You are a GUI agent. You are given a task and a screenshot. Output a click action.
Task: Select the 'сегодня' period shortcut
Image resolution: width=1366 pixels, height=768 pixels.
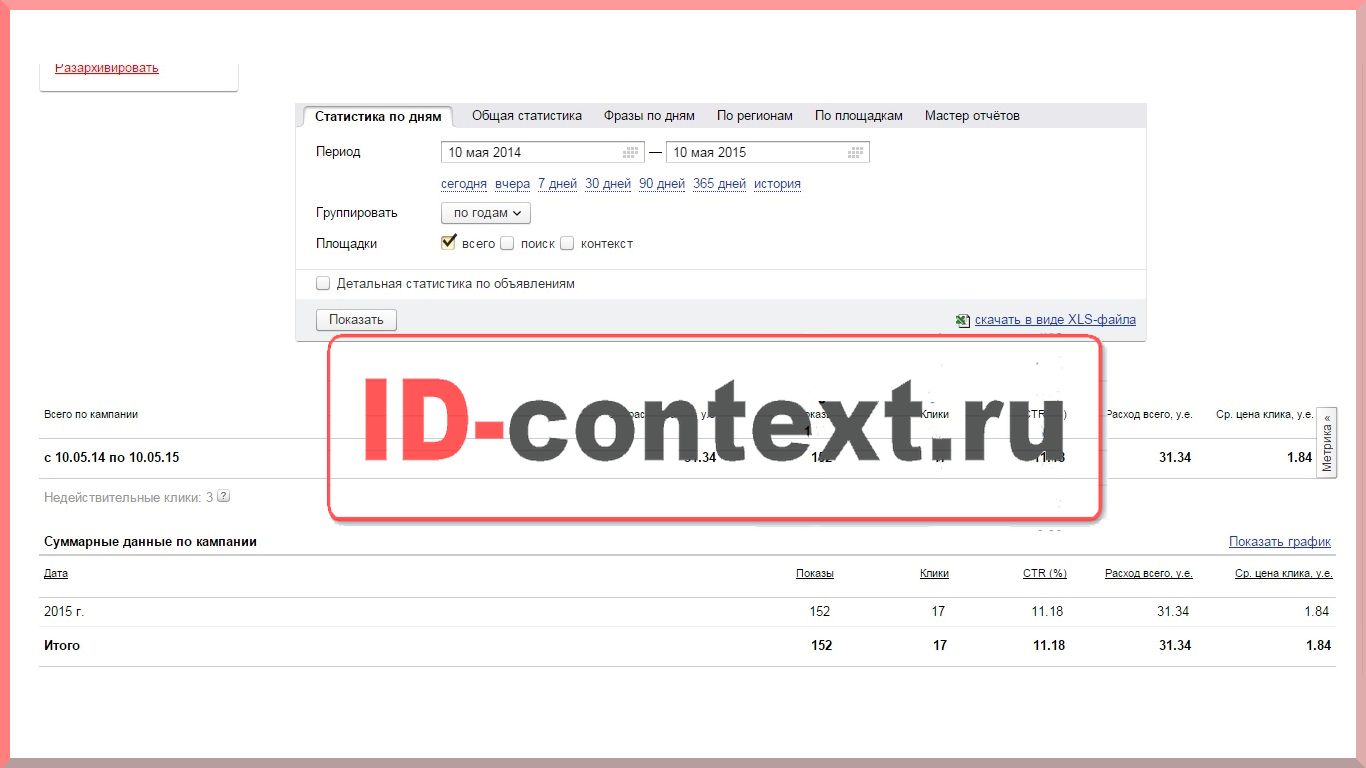(x=464, y=184)
